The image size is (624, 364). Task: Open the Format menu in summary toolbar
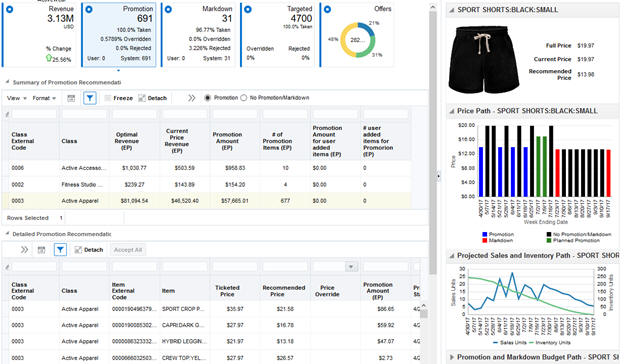(44, 98)
